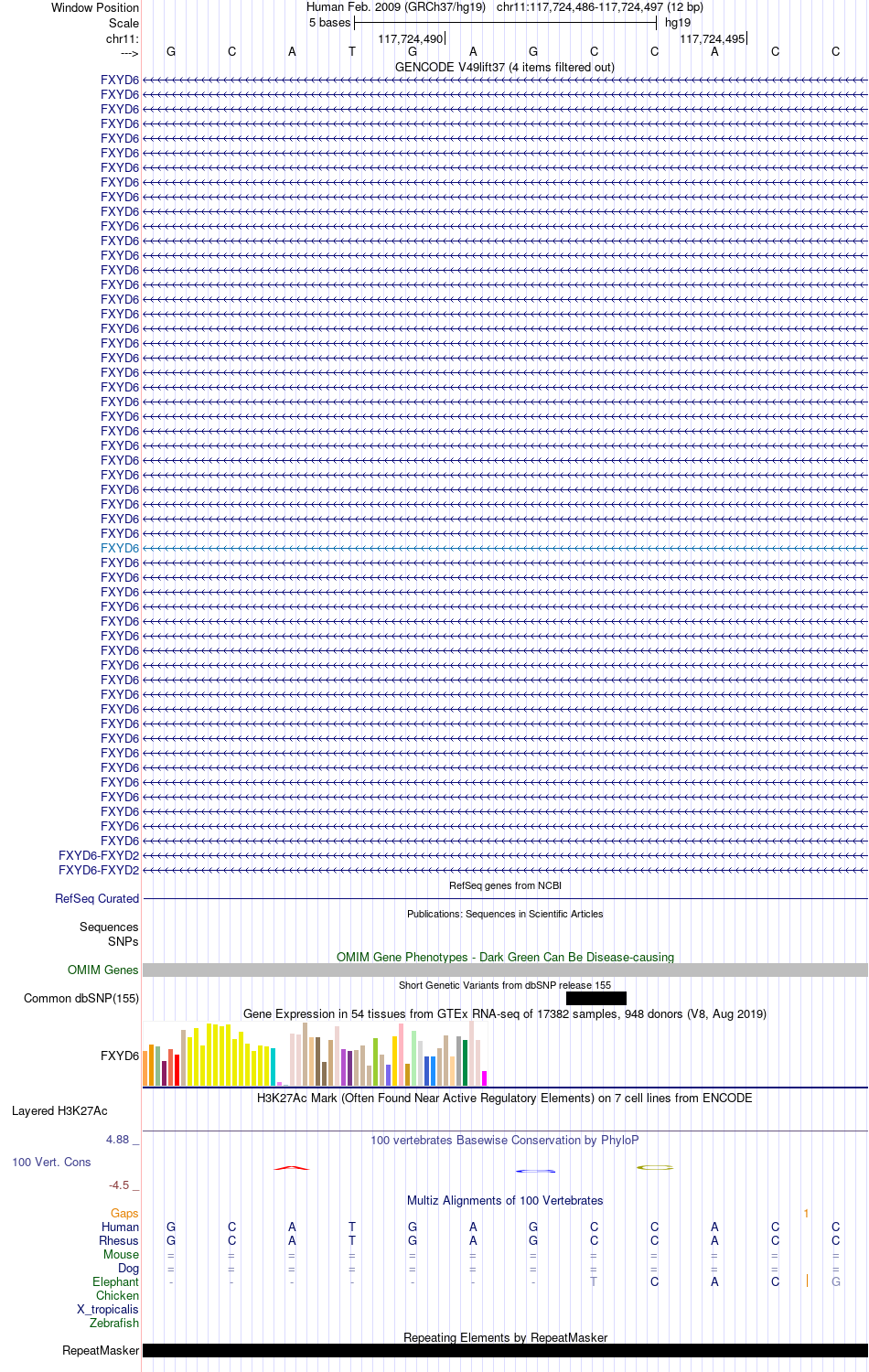The width and height of the screenshot is (869, 1372).
Task: Click the 117,724,490 position marker
Action: pyautogui.click(x=410, y=38)
